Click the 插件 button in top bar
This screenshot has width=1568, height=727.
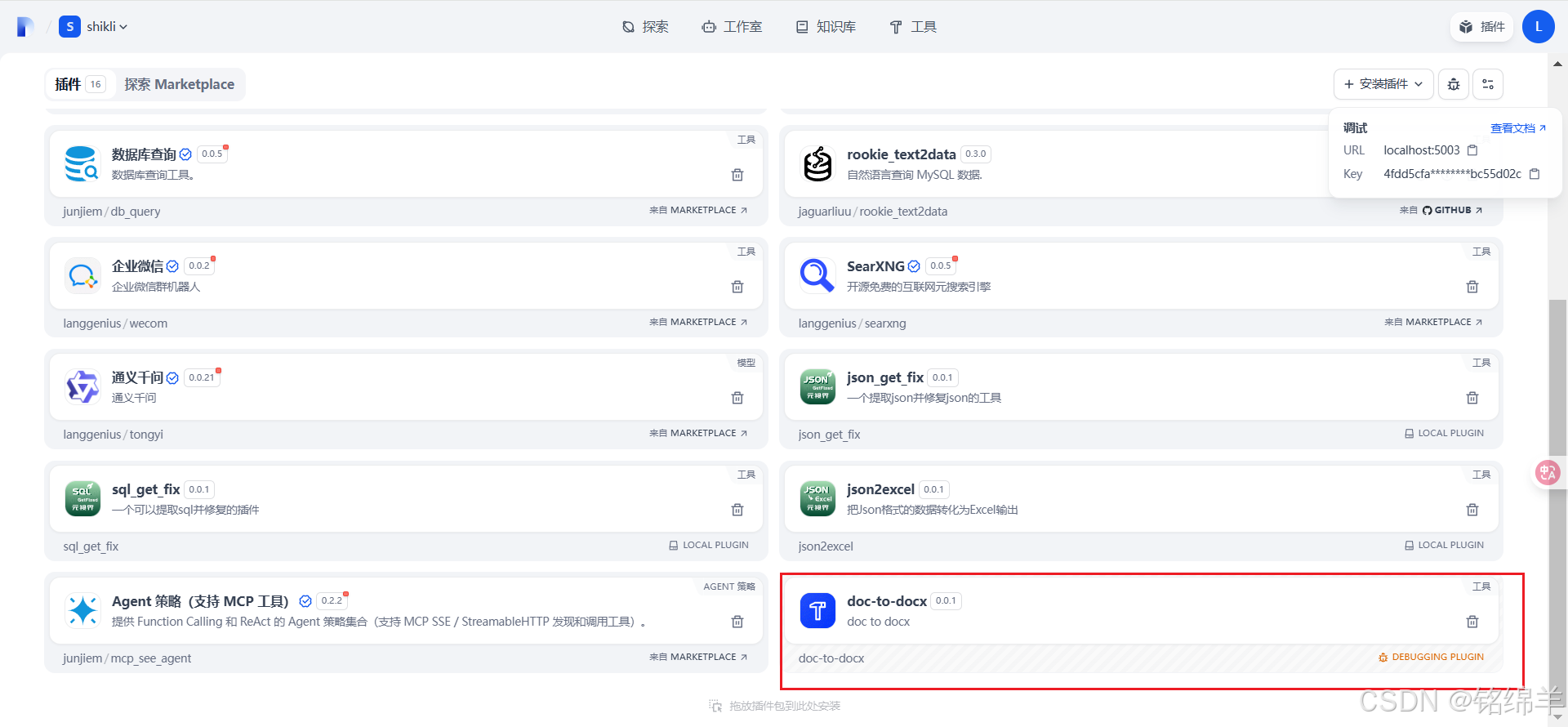click(x=1481, y=27)
